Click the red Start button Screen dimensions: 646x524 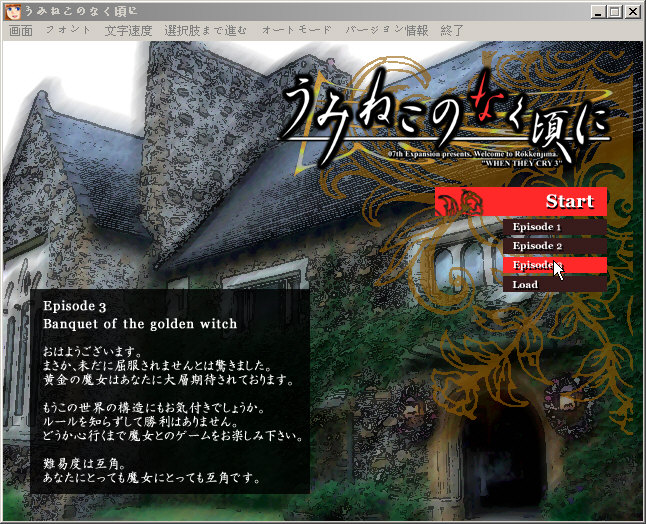[521, 201]
